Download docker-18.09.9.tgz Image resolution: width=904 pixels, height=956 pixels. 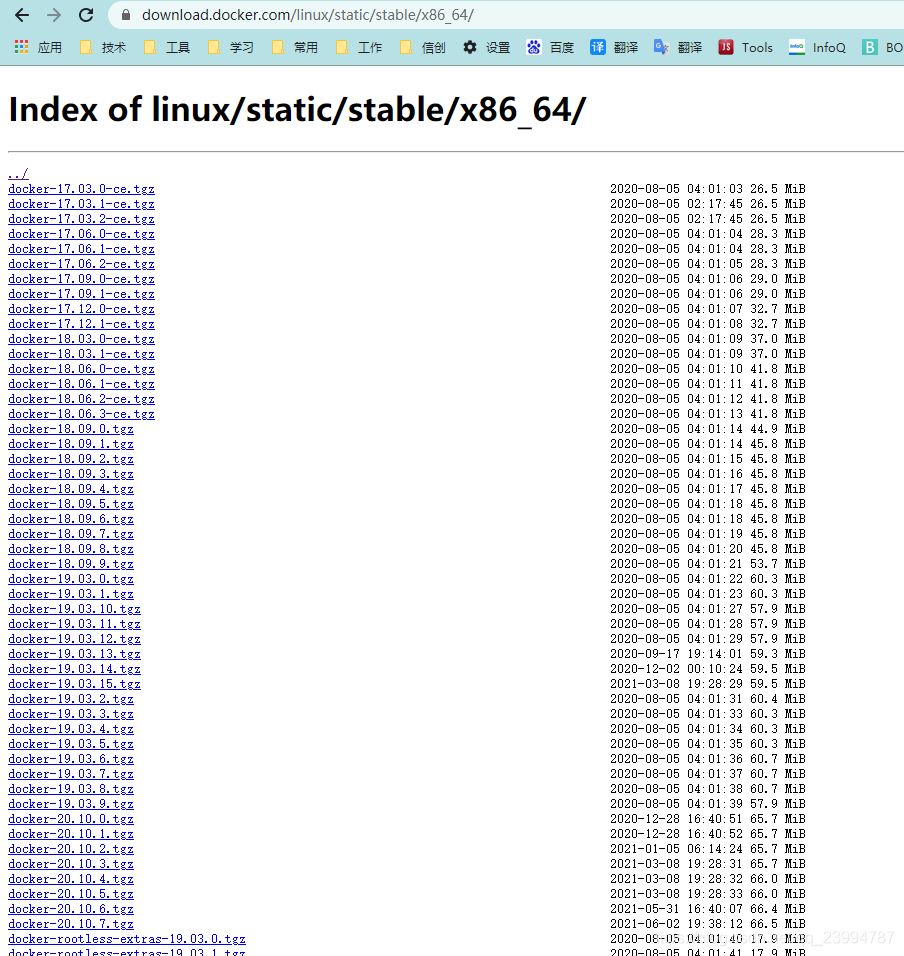pos(71,564)
